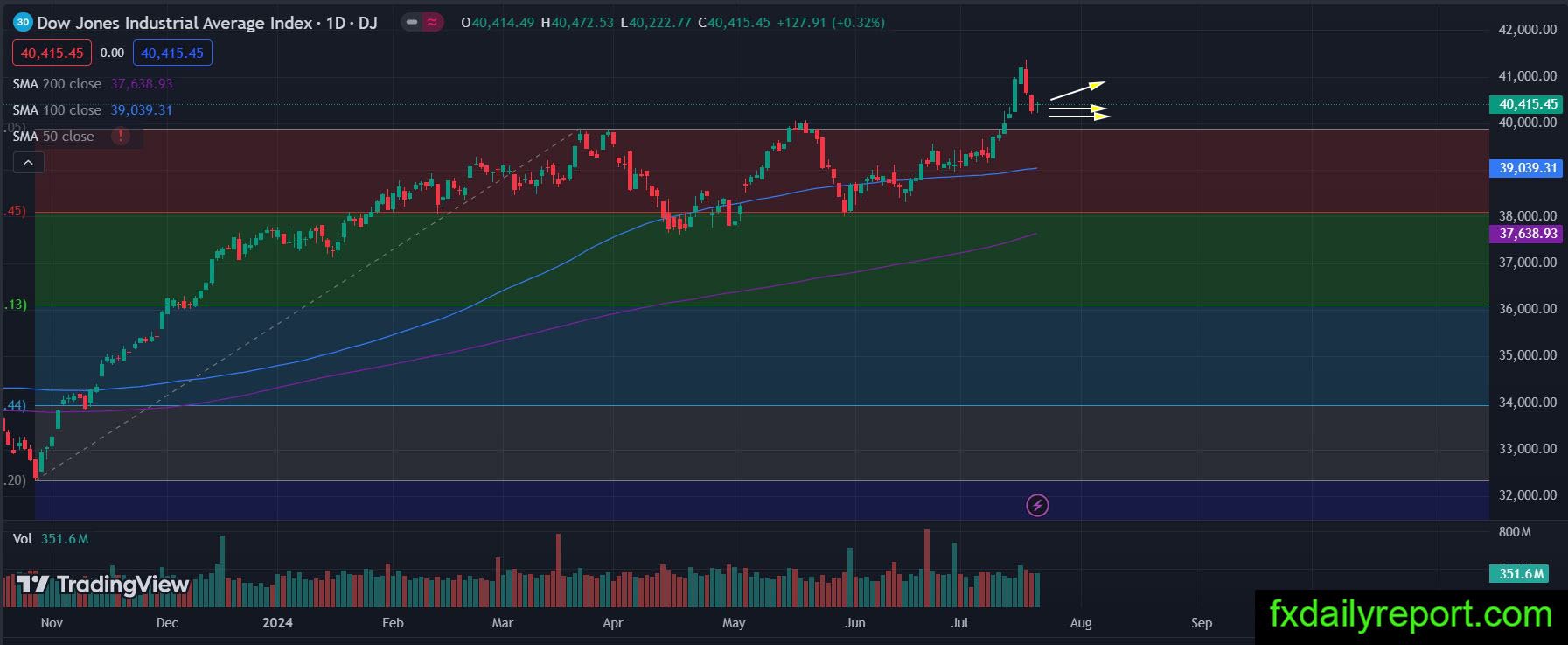
Task: Click the Jul label on time axis
Action: pos(960,623)
